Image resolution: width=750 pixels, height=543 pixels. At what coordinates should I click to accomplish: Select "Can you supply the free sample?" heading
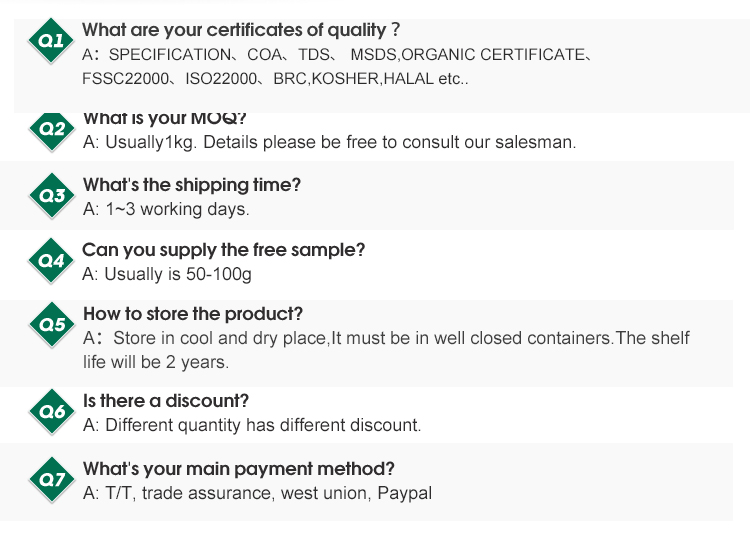coord(223,250)
